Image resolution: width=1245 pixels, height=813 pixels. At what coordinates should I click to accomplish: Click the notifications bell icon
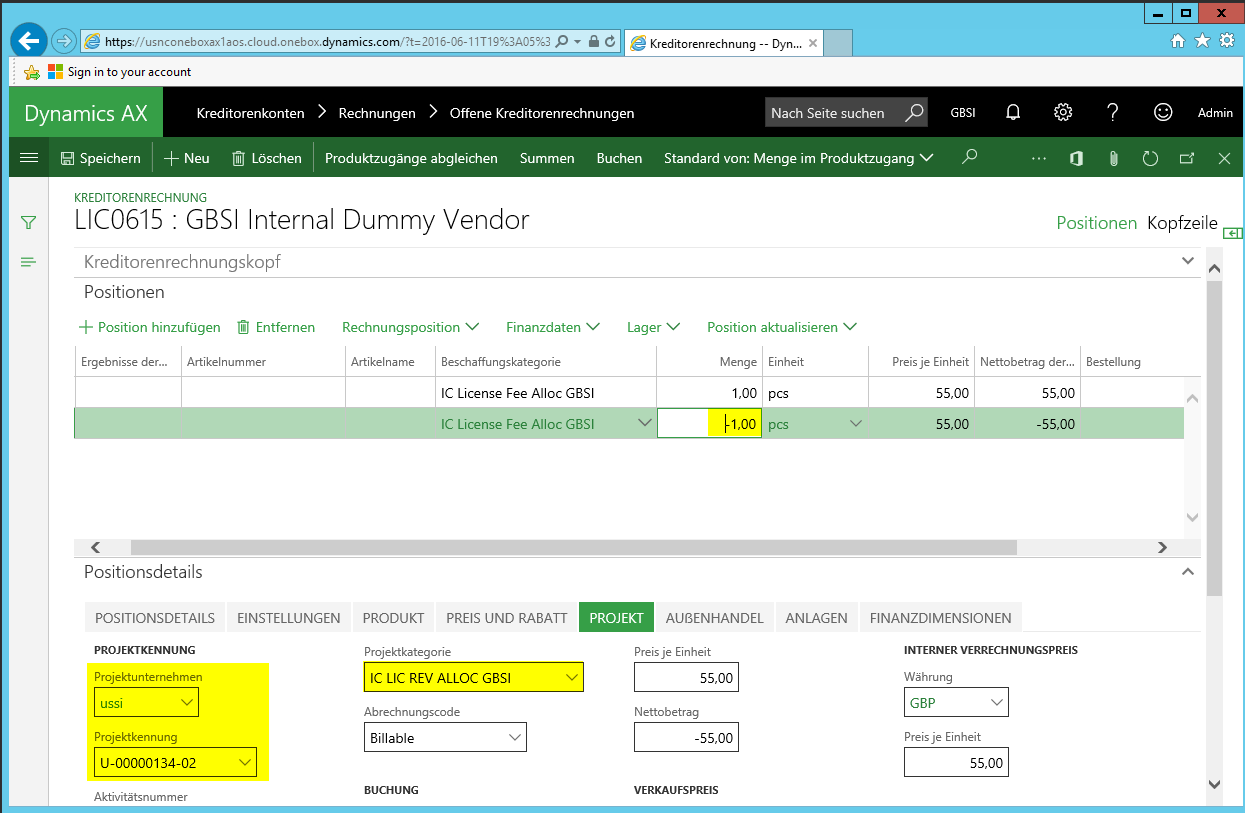click(1013, 112)
